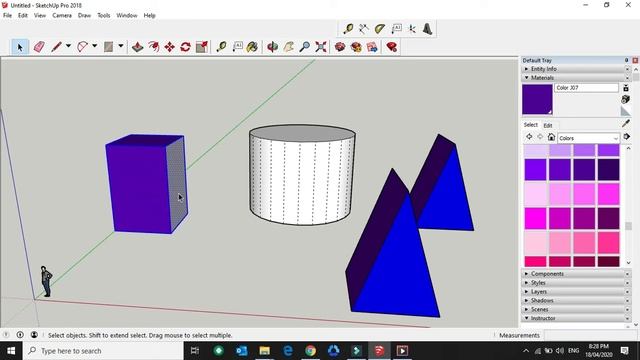Image resolution: width=640 pixels, height=360 pixels.
Task: Pick bright magenta swatch in palette
Action: coord(536,218)
